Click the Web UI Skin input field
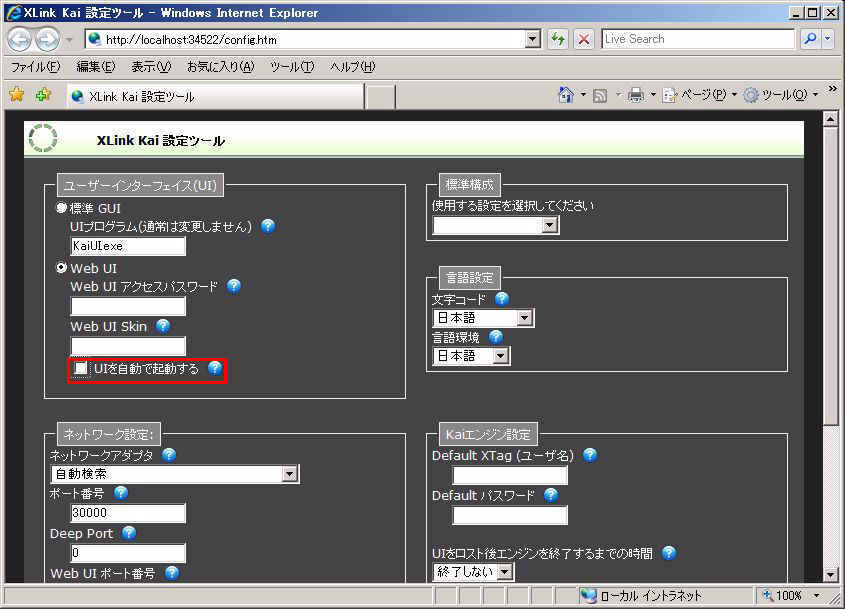Image resolution: width=845 pixels, height=609 pixels. click(x=128, y=346)
